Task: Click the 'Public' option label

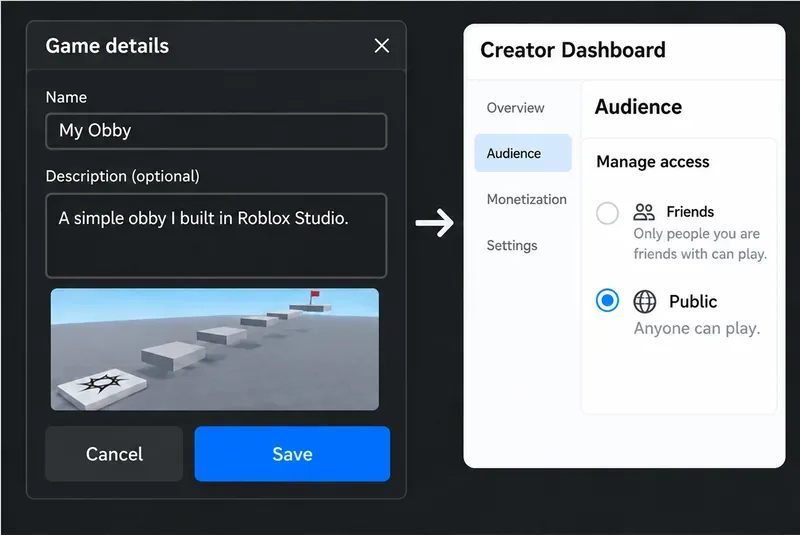Action: click(693, 301)
